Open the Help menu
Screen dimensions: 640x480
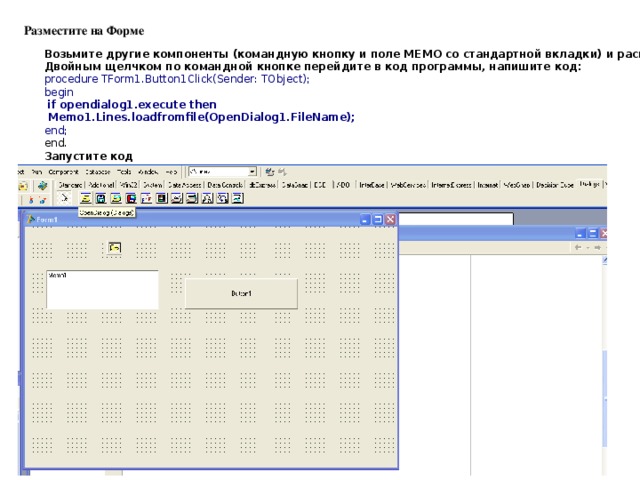(171, 172)
